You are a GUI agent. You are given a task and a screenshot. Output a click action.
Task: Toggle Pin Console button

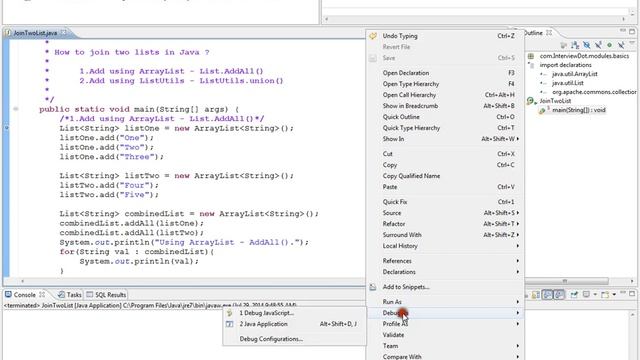pyautogui.click(x=574, y=294)
